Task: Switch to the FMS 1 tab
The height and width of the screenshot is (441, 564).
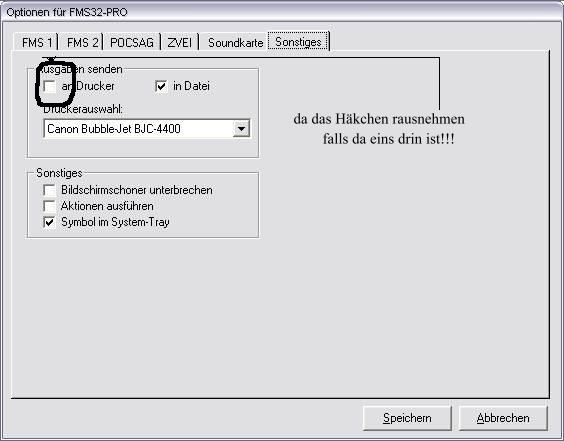Action: coord(37,43)
